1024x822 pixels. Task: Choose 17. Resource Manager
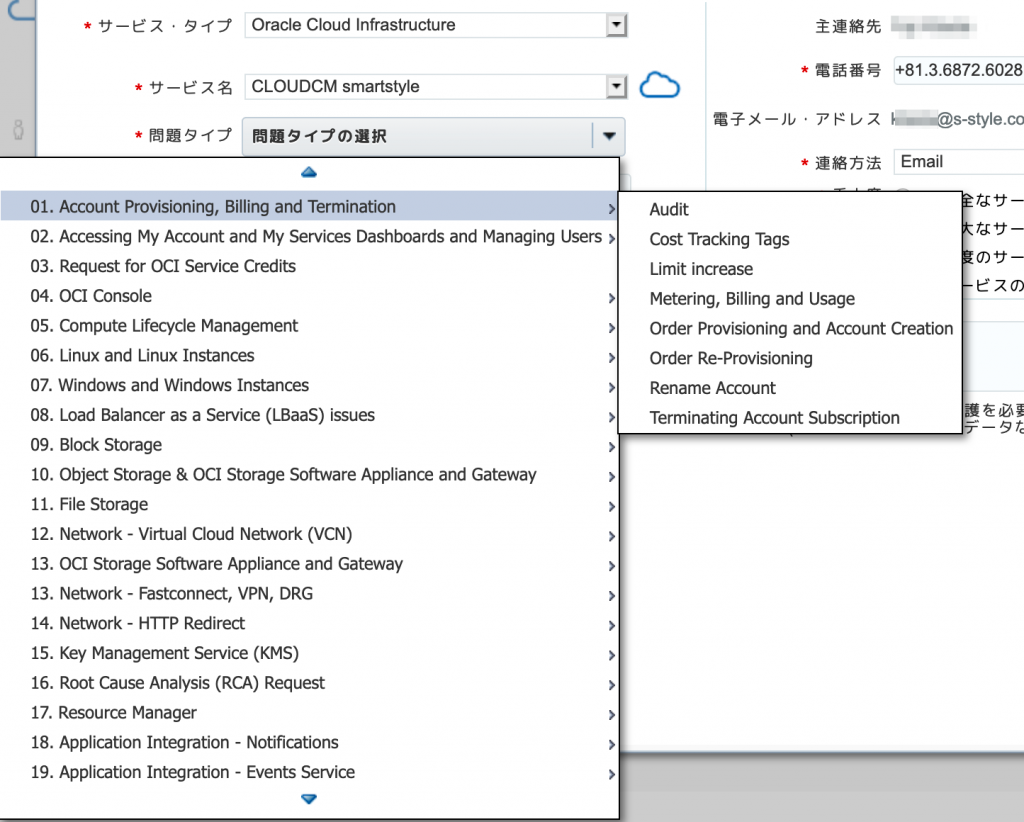(x=310, y=712)
